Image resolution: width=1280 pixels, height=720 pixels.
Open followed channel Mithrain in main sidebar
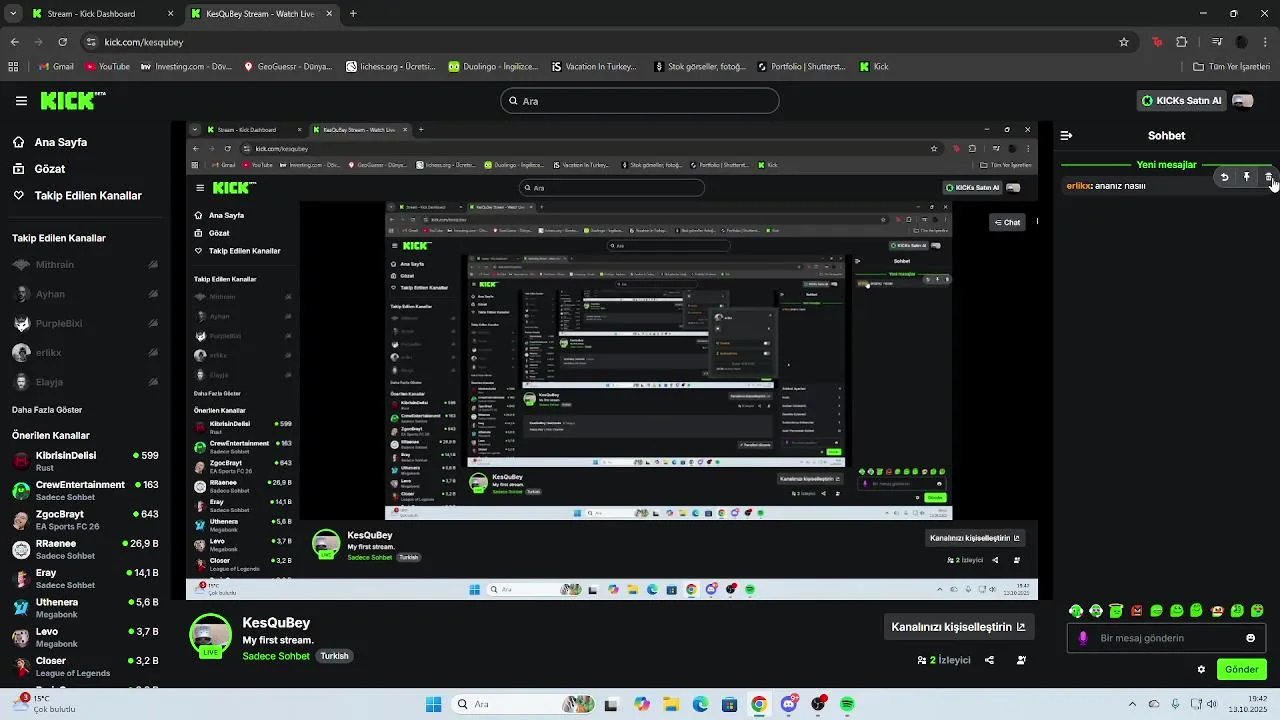(x=85, y=265)
